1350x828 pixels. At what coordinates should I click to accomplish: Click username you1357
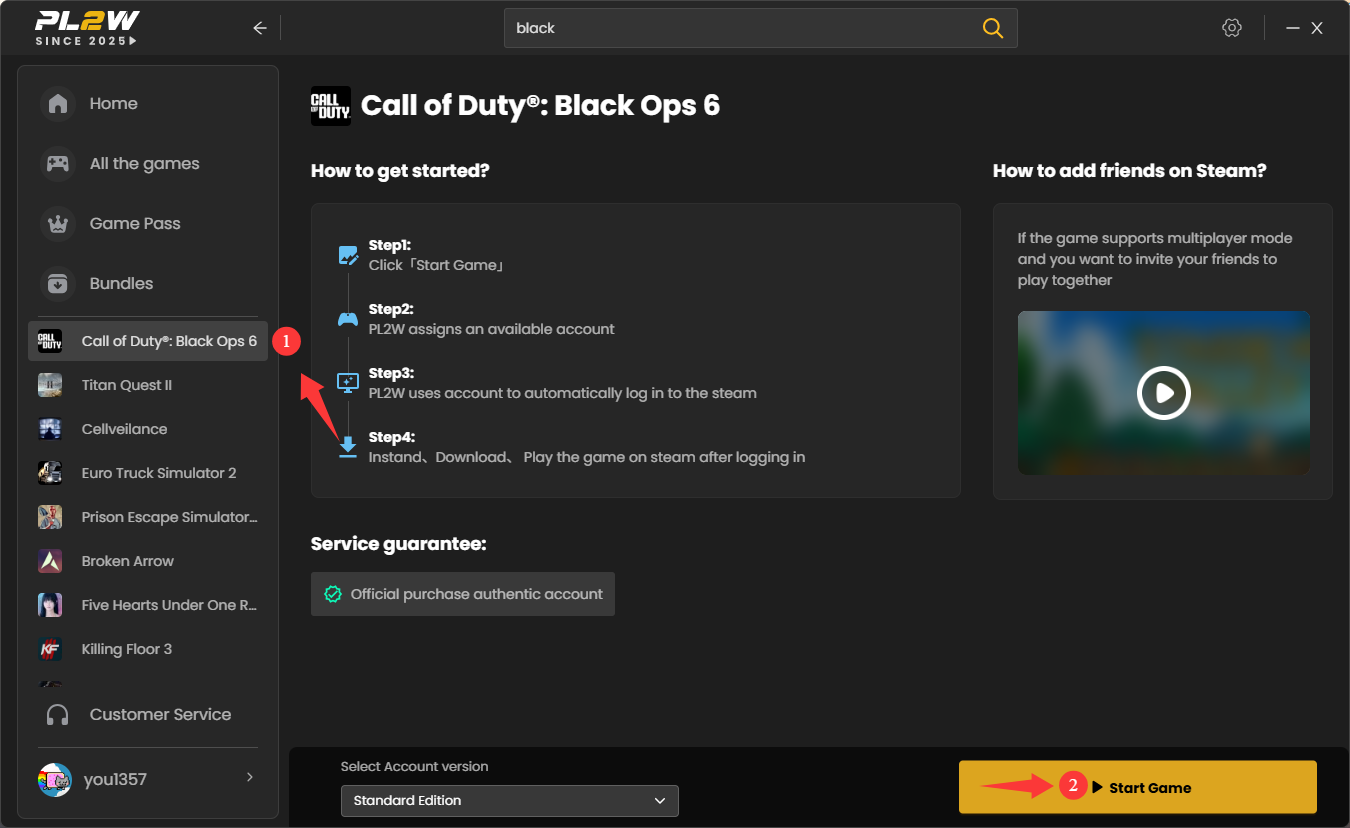click(x=115, y=780)
